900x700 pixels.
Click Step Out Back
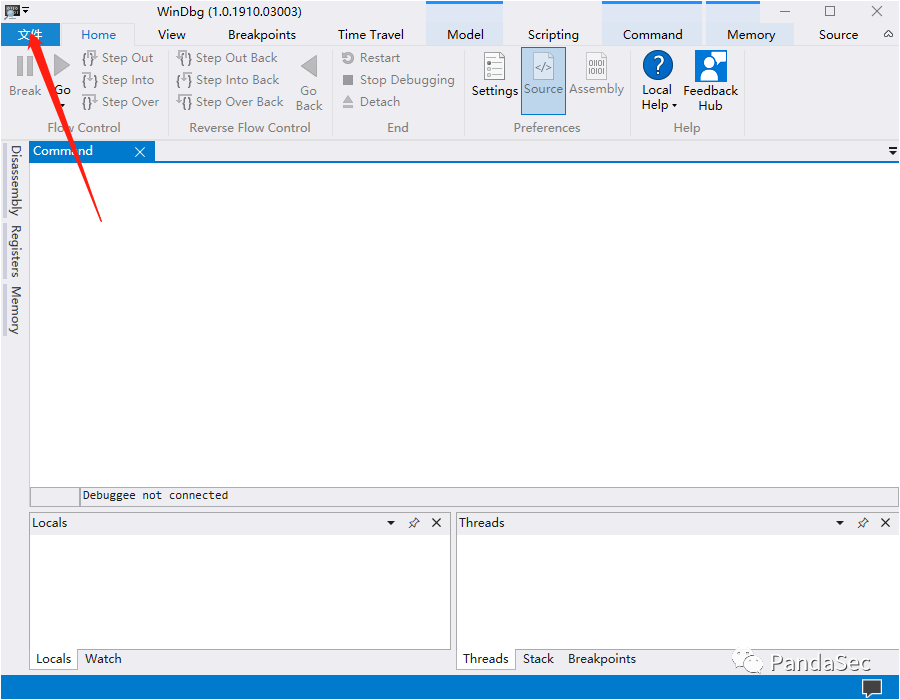click(227, 58)
